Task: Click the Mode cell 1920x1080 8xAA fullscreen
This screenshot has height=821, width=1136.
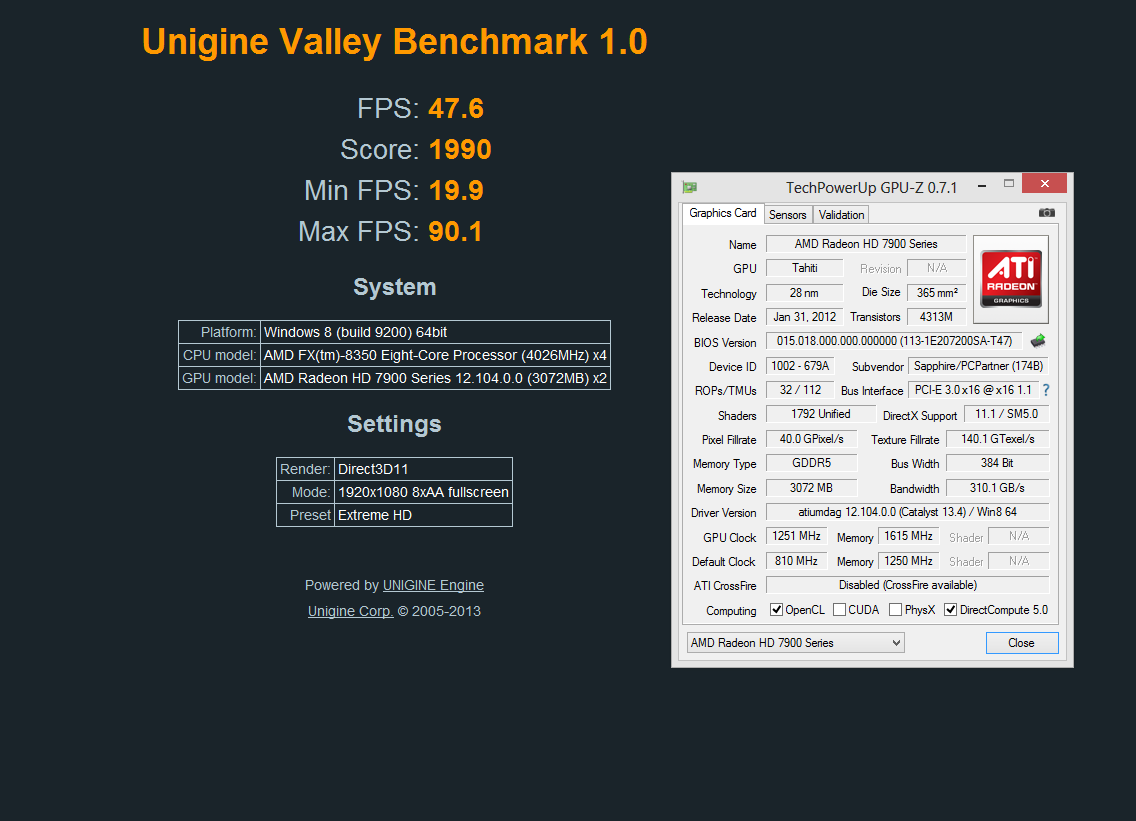Action: point(423,492)
